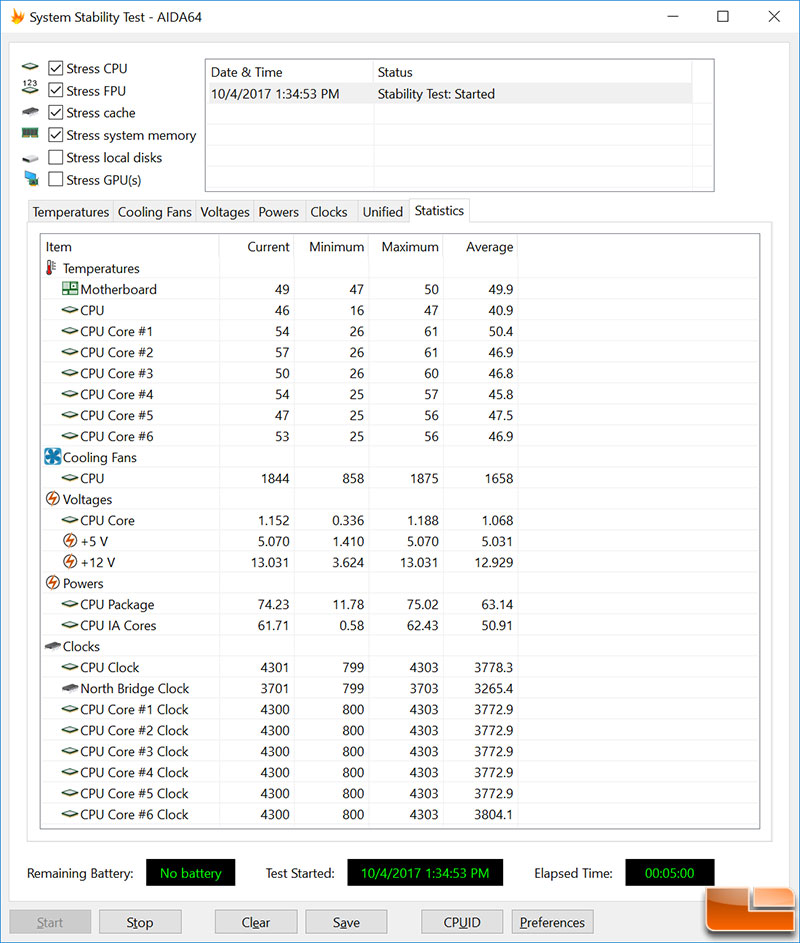Click the chip icon beside CPU Core #6 Clock
This screenshot has width=800, height=943.
[70, 814]
